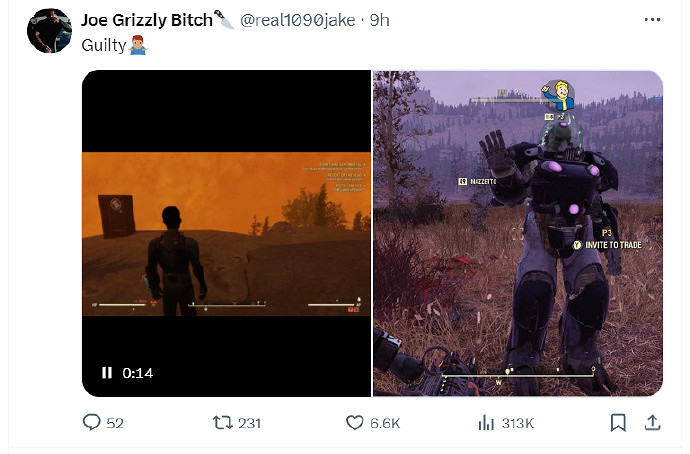The width and height of the screenshot is (690, 454).
Task: Open the 9h timestamp permalink
Action: click(x=379, y=20)
